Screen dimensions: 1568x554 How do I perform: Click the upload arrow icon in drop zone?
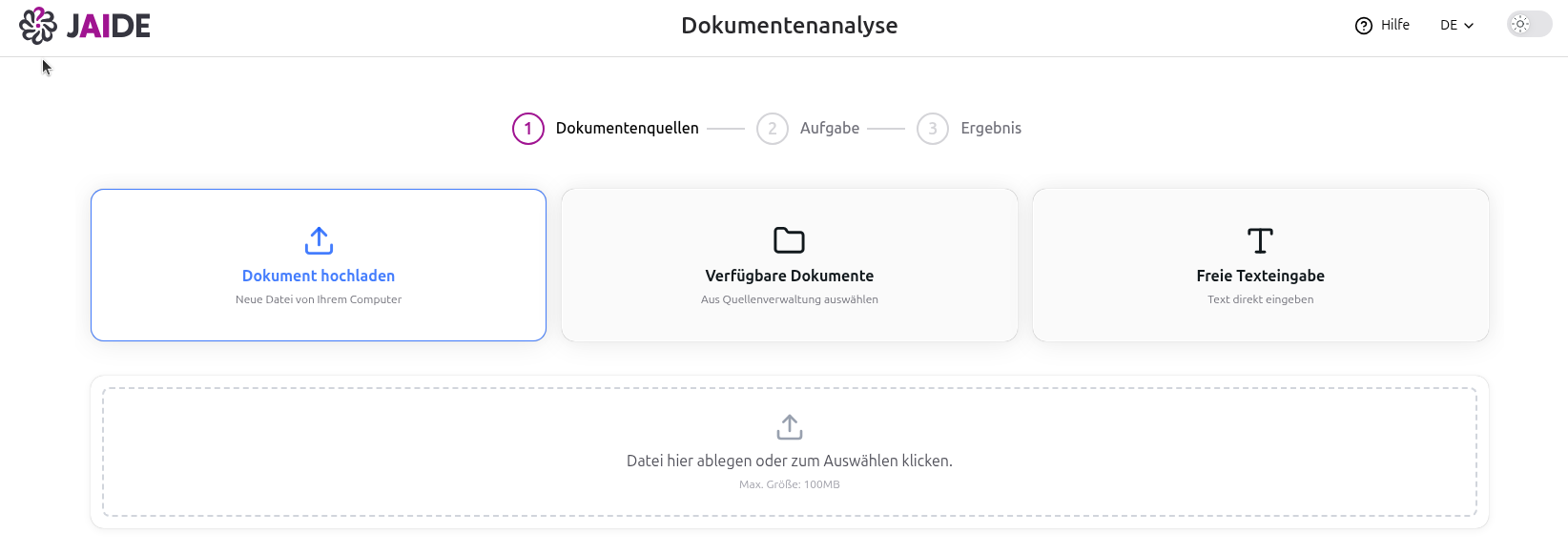pos(790,427)
